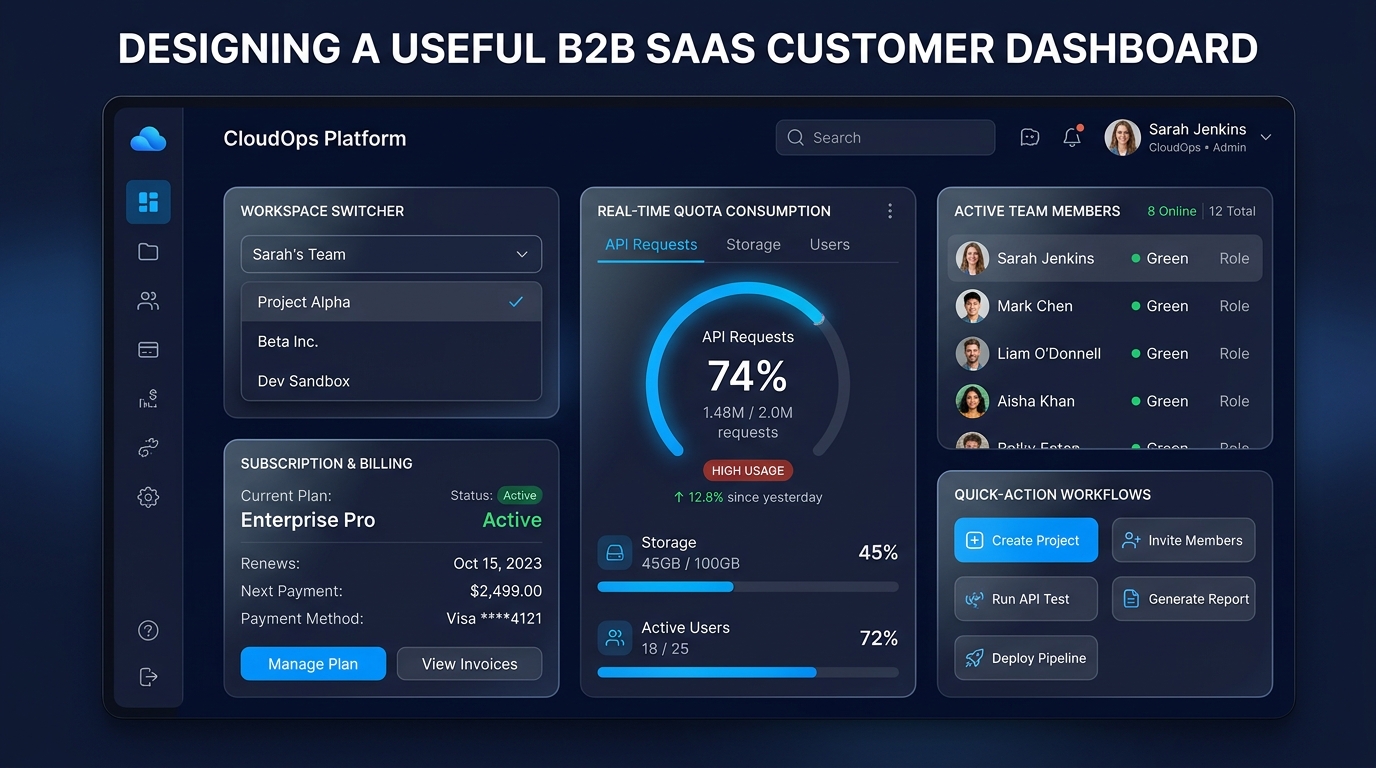Click the CloudOps cloud logo
This screenshot has height=768, width=1376.
[148, 139]
